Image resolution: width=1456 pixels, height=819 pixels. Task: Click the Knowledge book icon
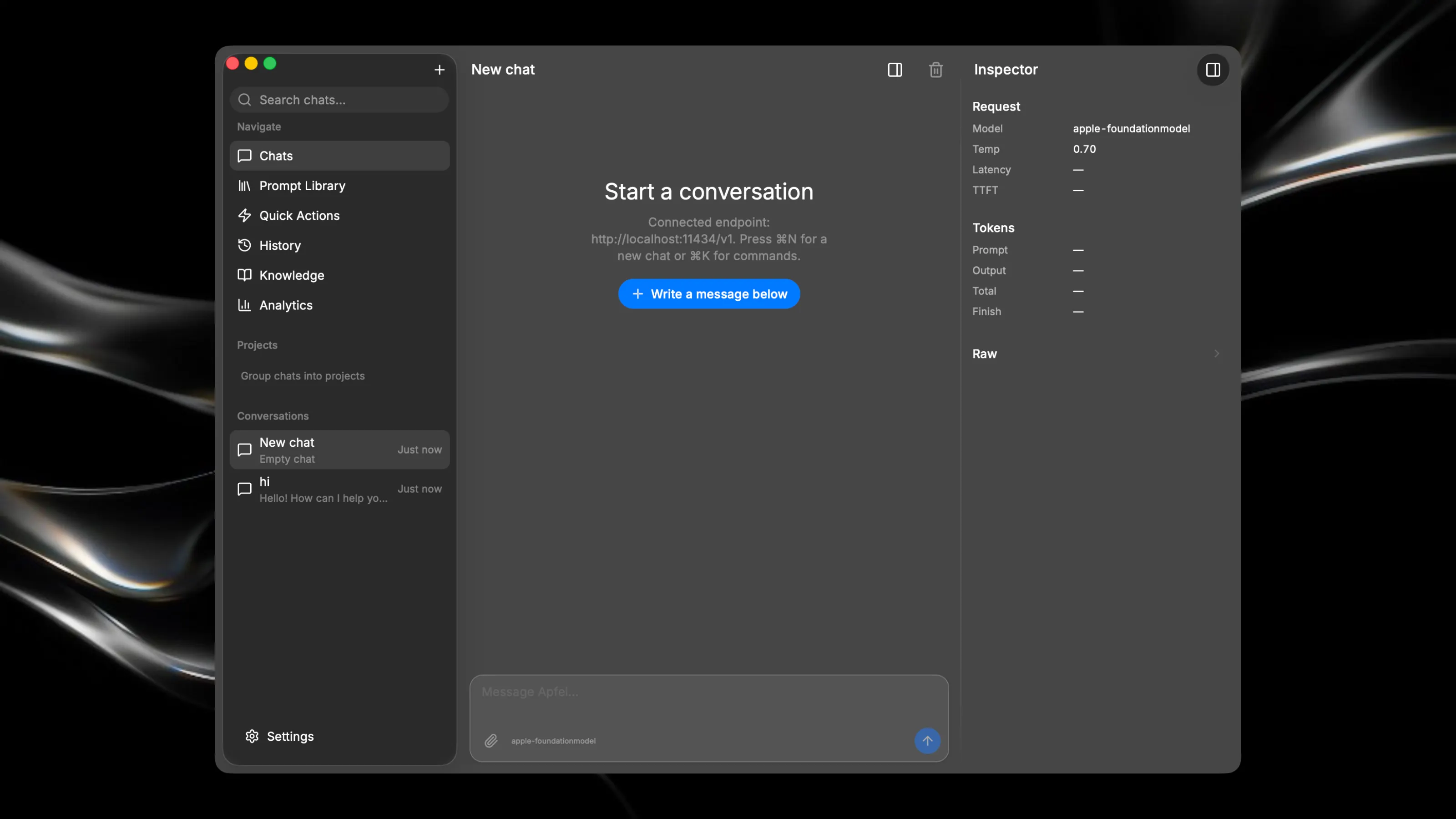244,275
